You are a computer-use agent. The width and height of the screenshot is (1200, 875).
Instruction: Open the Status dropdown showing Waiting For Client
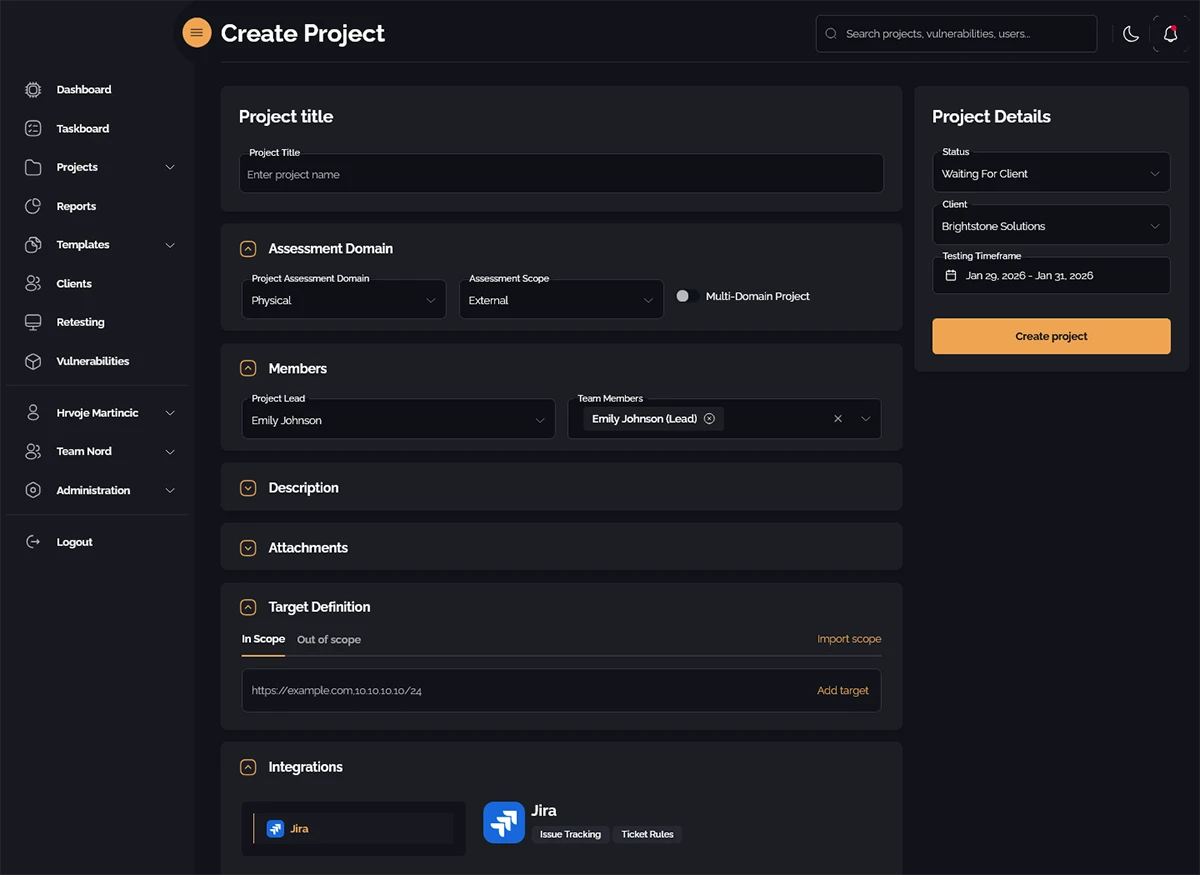coord(1051,172)
